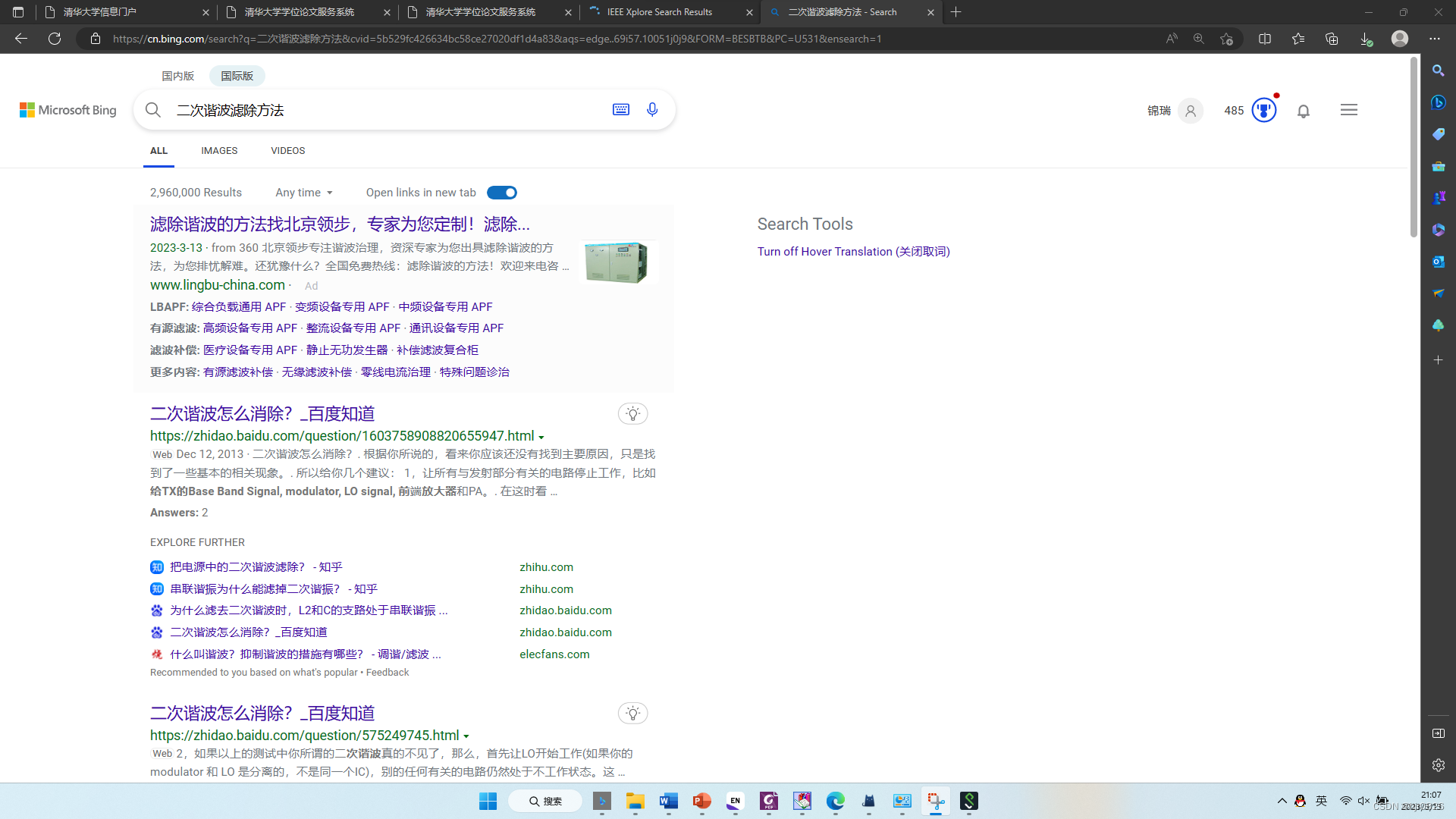Click the Feedback link
The width and height of the screenshot is (1456, 819).
[x=388, y=673]
